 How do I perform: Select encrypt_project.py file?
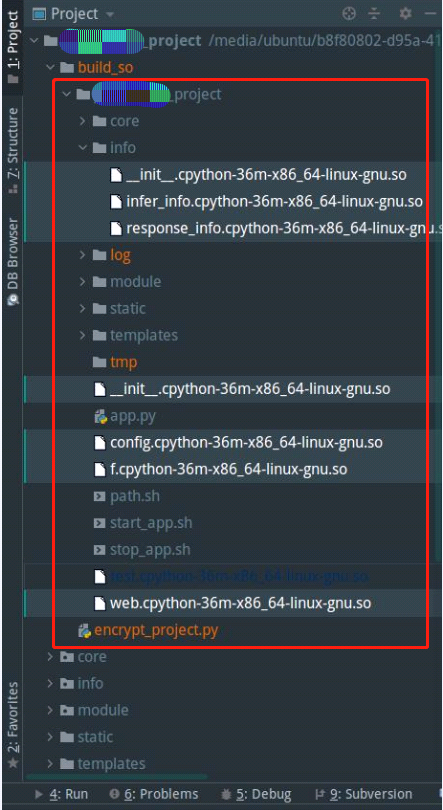click(x=156, y=630)
